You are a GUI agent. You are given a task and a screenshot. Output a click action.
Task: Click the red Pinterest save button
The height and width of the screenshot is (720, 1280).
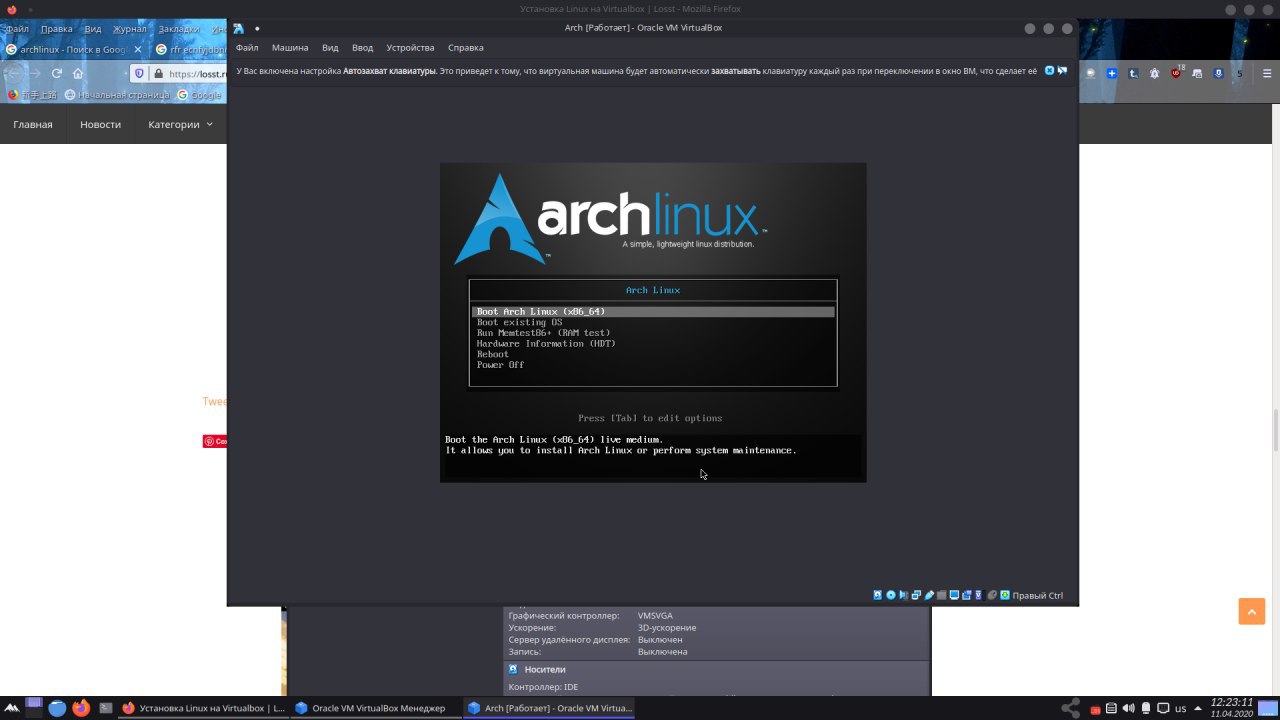coord(214,441)
